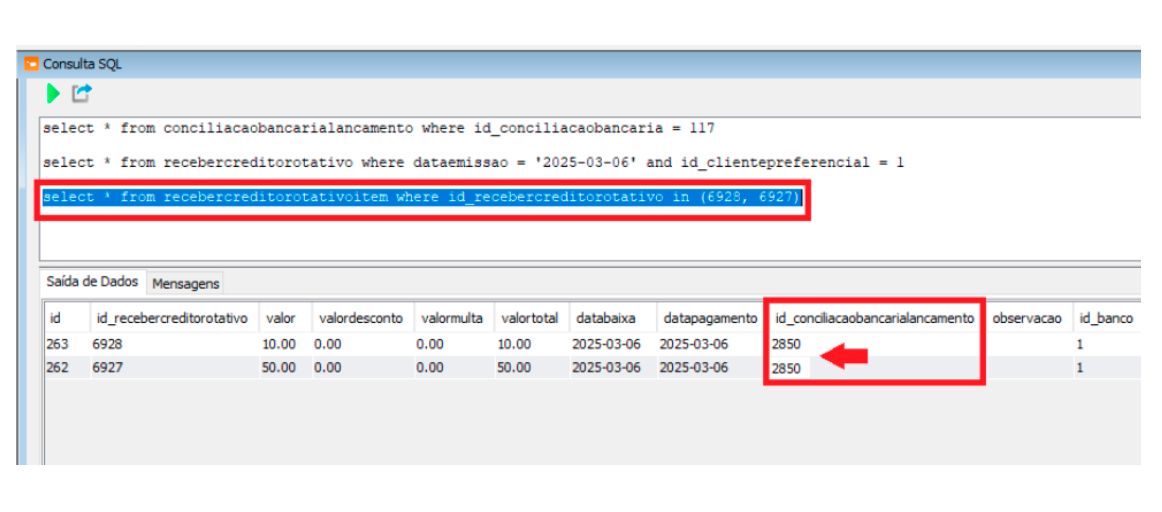The image size is (1162, 512).
Task: Click the valormulta column header
Action: 454,318
